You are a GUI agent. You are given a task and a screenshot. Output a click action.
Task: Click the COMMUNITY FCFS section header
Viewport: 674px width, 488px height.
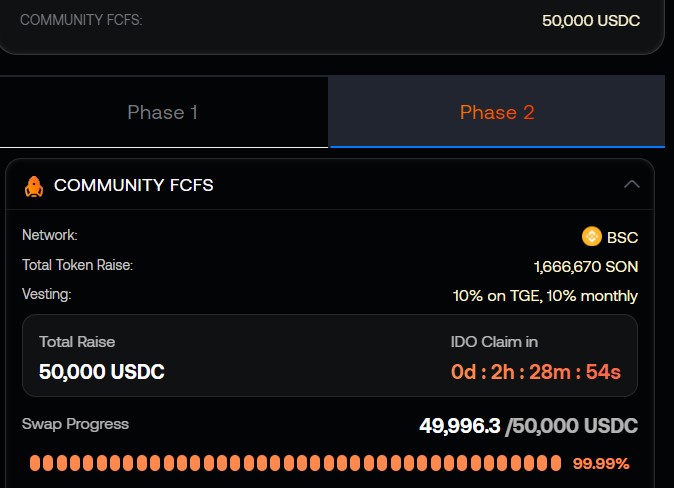tap(133, 185)
